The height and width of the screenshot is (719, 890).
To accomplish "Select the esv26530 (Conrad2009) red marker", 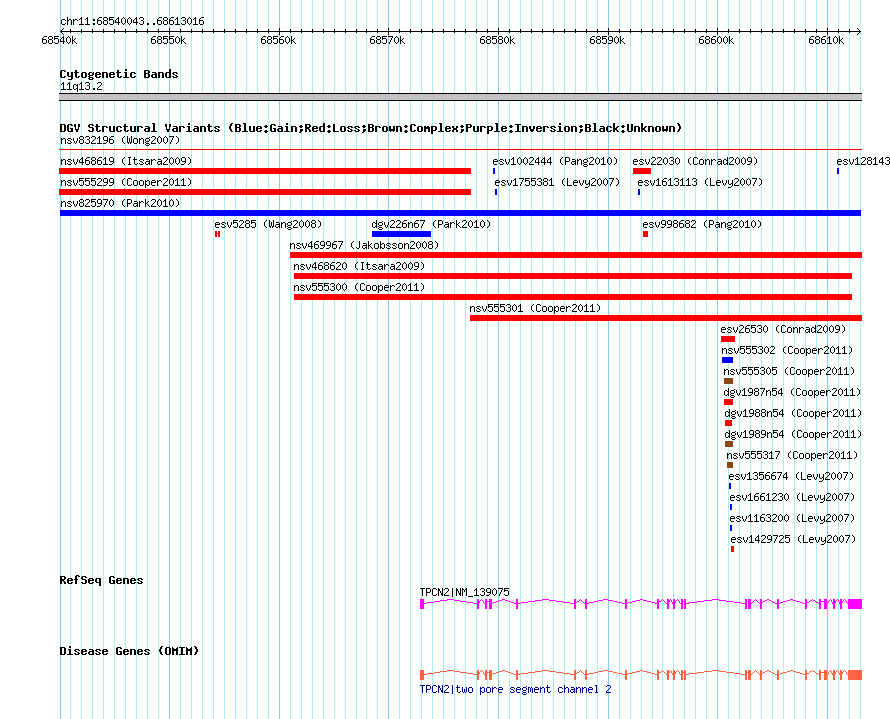I will pyautogui.click(x=728, y=339).
